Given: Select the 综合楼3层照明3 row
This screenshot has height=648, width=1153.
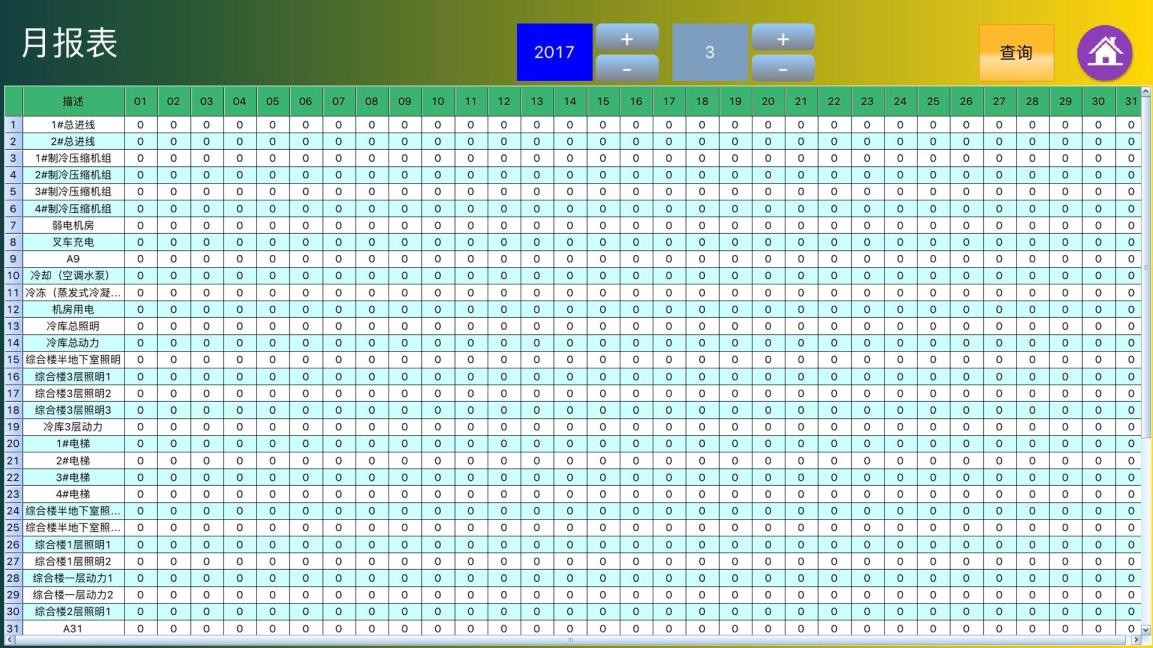Looking at the screenshot, I should pyautogui.click(x=573, y=410).
